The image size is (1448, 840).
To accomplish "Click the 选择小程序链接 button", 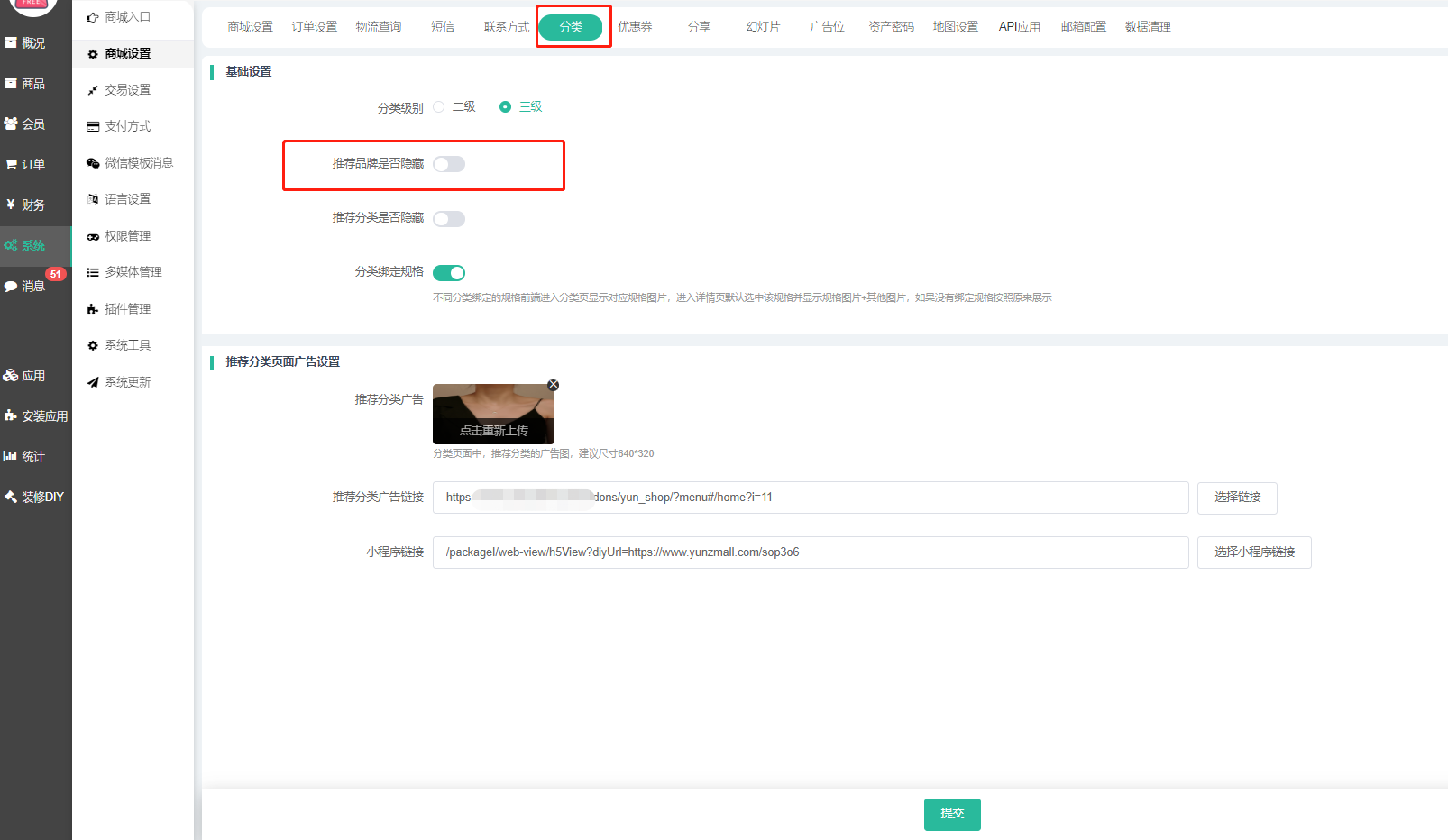I will coord(1253,552).
